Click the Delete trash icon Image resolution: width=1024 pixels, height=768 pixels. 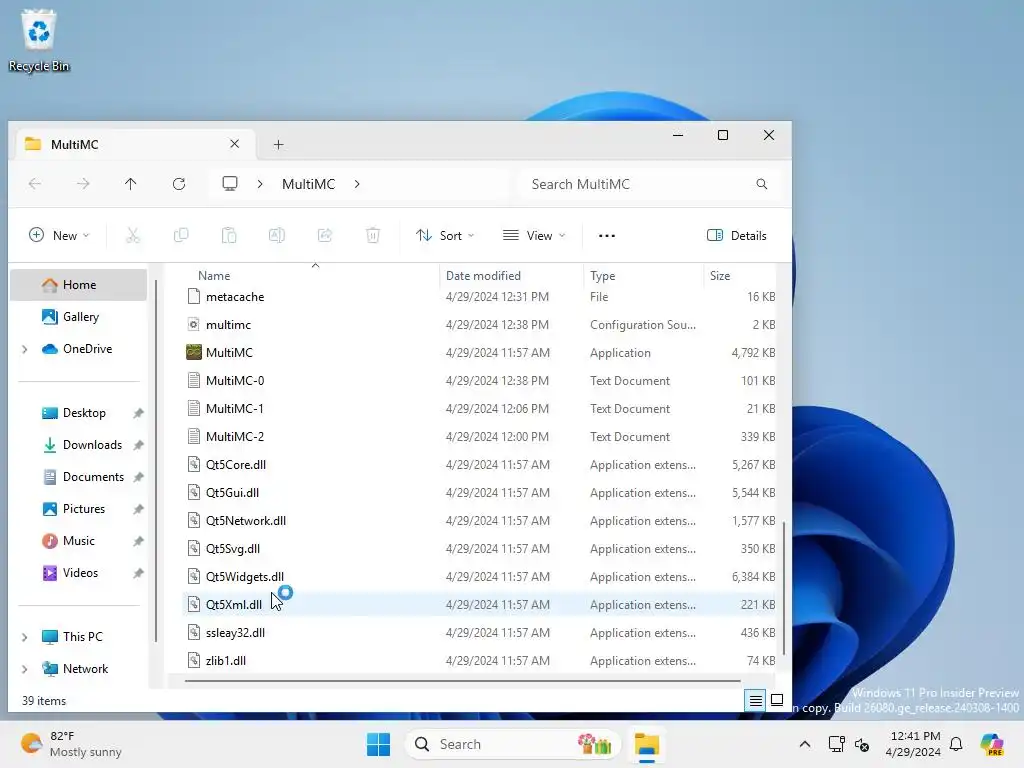click(x=373, y=235)
